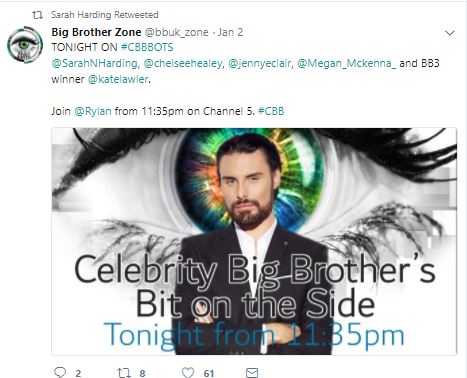This screenshot has height=378, width=467.
Task: Visit @Rylan profile mention
Action: click(x=93, y=111)
